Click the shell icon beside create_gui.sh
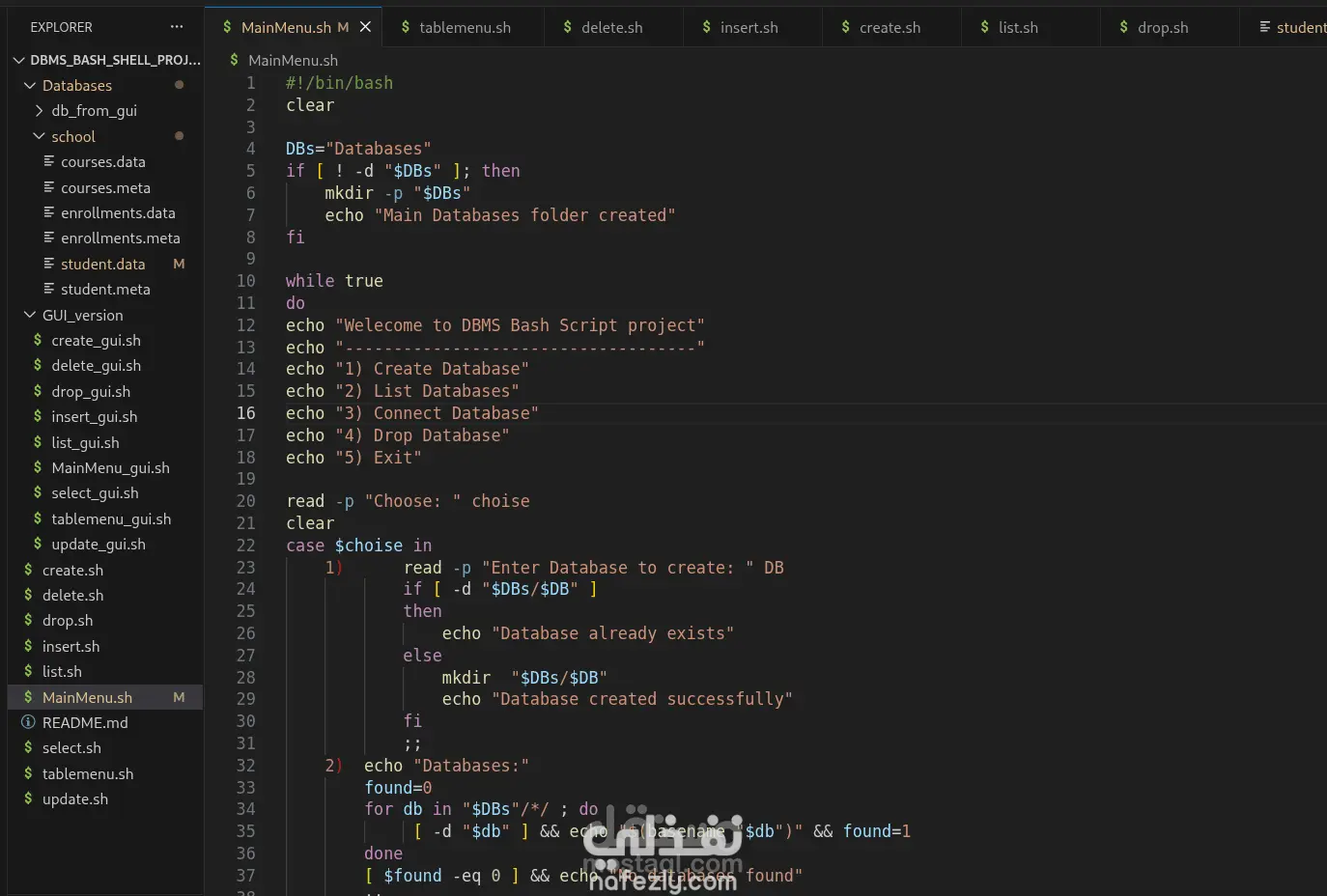The image size is (1327, 896). coord(38,340)
